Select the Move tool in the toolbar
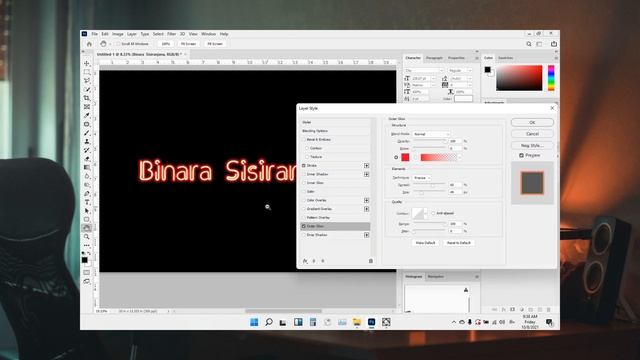The image size is (640, 360). click(x=87, y=64)
